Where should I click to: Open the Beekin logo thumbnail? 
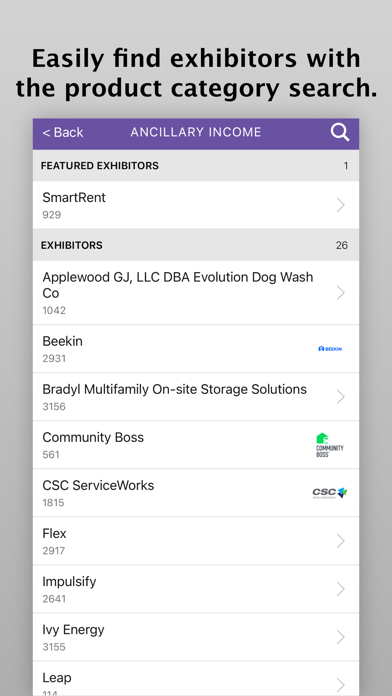point(330,349)
